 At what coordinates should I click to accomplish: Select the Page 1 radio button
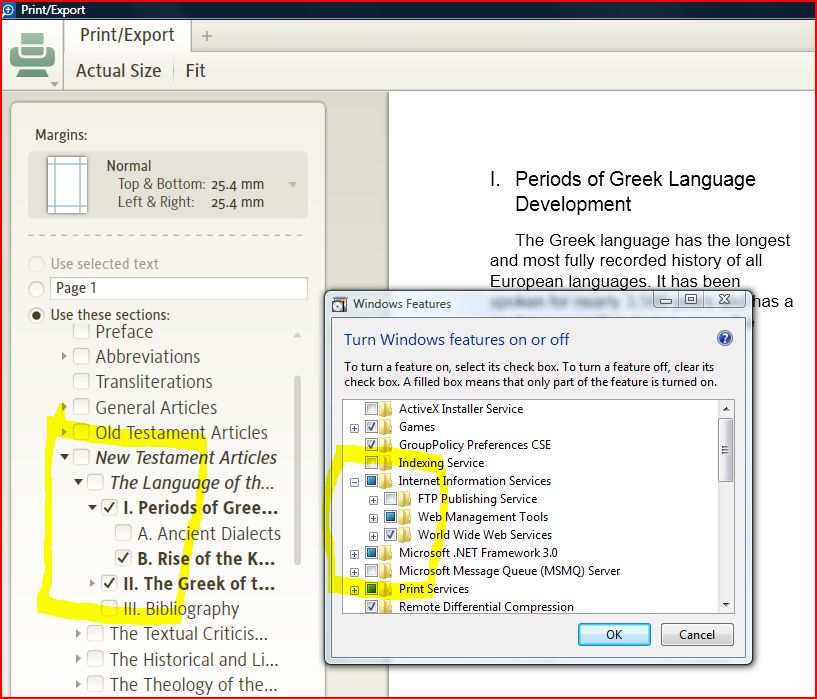coord(36,288)
